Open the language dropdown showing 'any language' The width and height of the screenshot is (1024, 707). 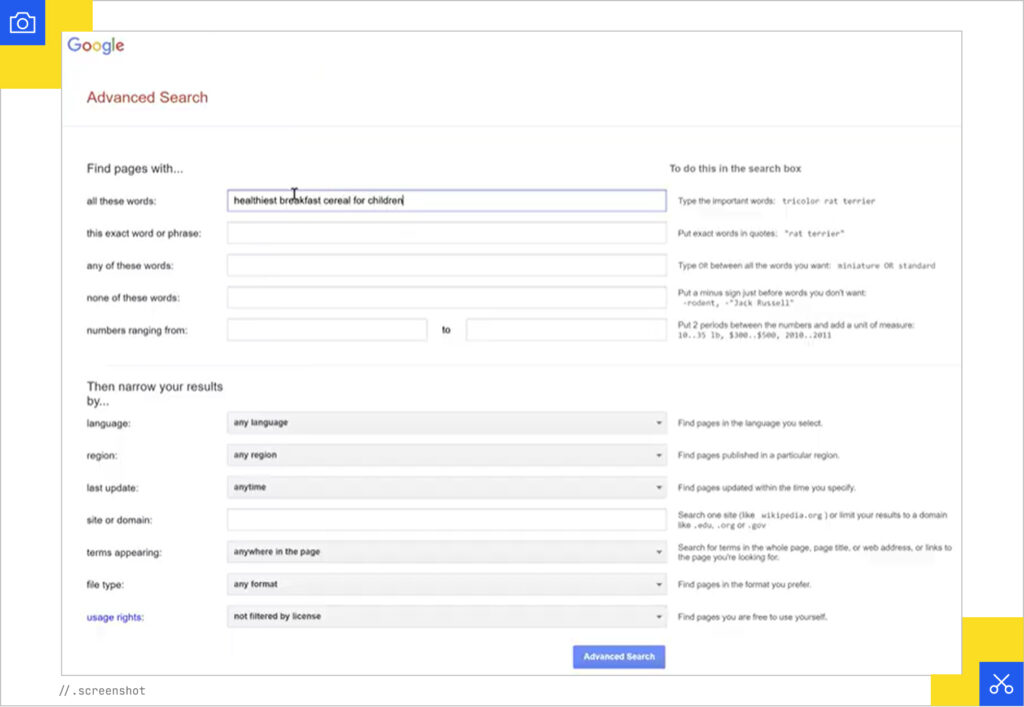[x=445, y=422]
